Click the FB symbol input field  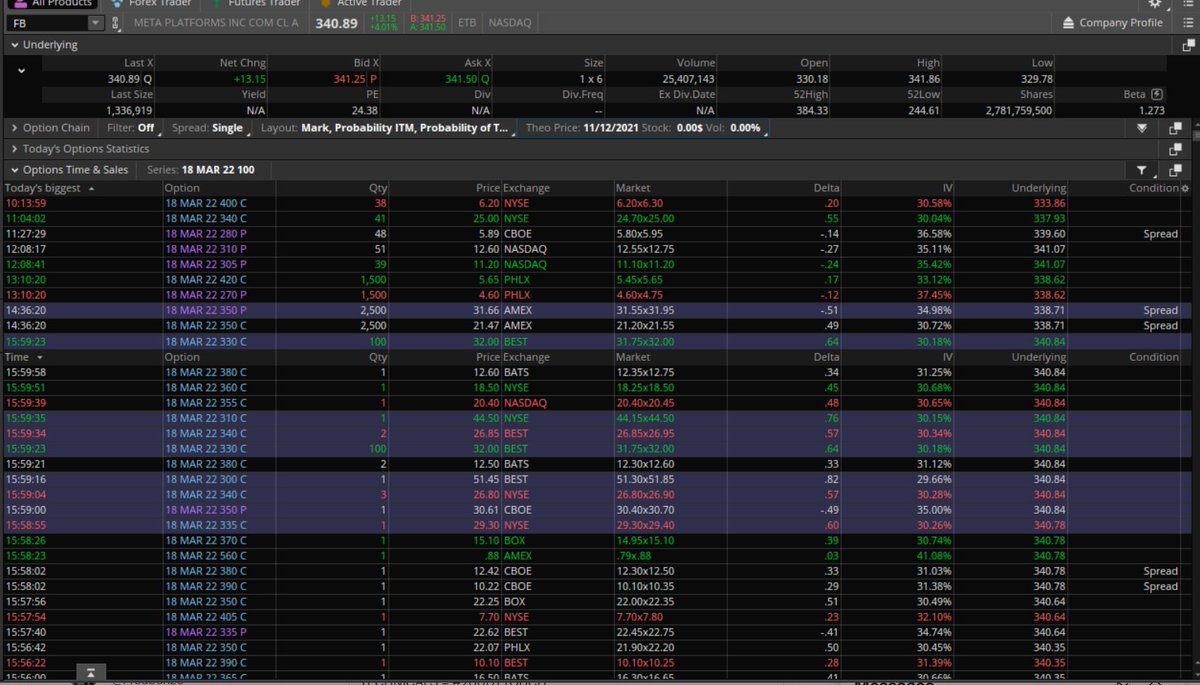click(47, 23)
